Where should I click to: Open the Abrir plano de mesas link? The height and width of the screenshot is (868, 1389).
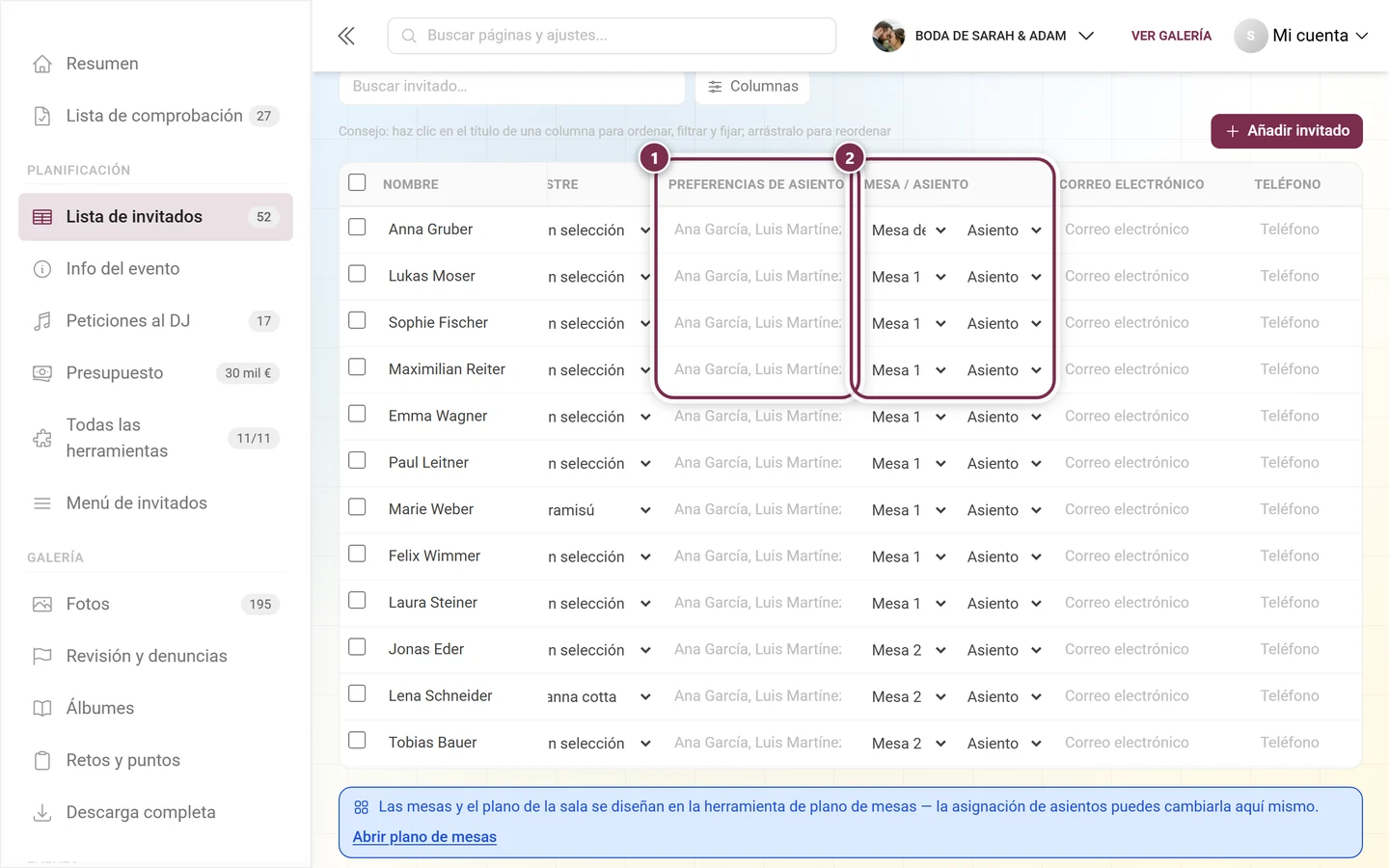(424, 837)
